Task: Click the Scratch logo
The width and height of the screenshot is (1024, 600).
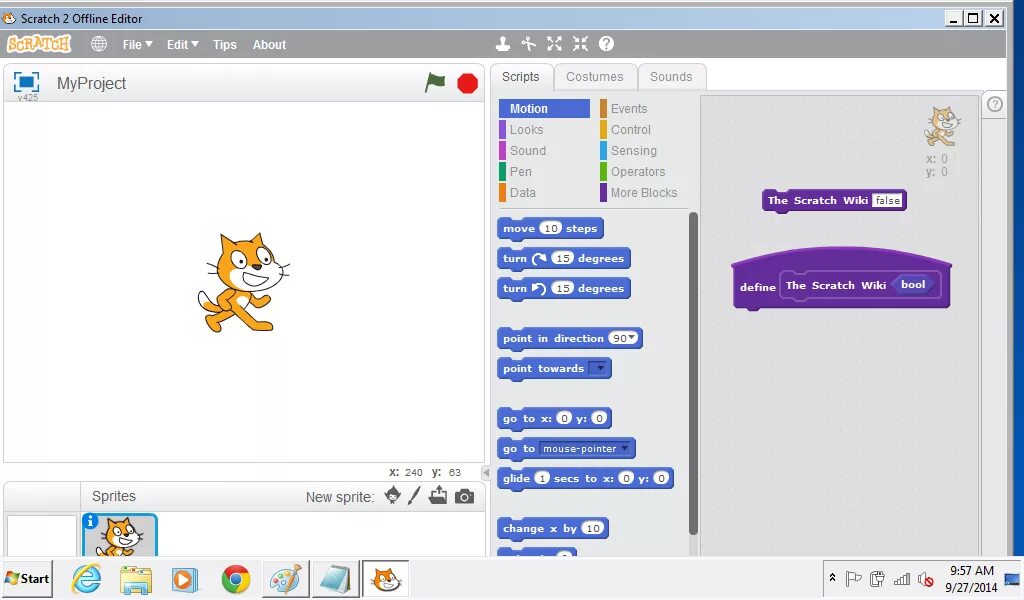Action: [39, 44]
